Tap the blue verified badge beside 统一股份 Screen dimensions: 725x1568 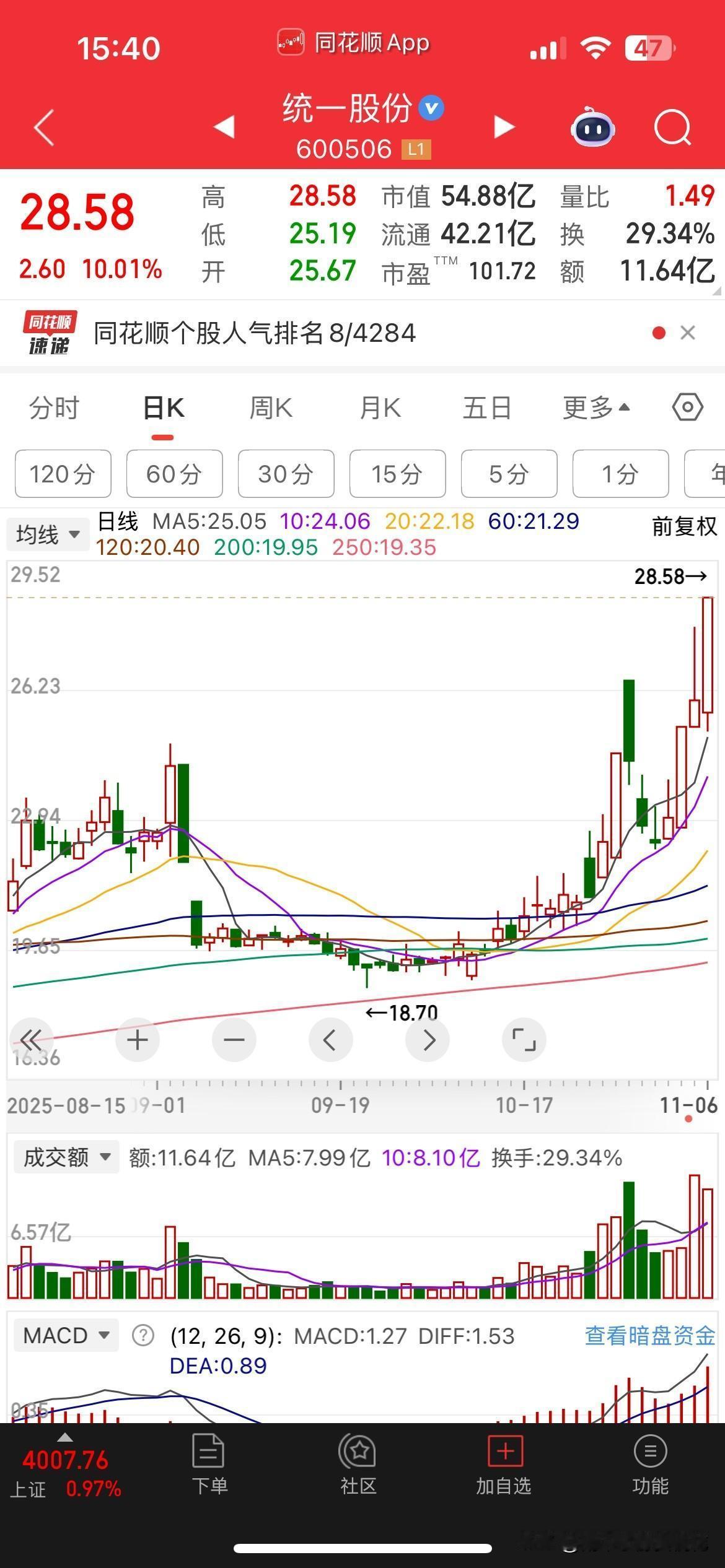click(x=431, y=108)
